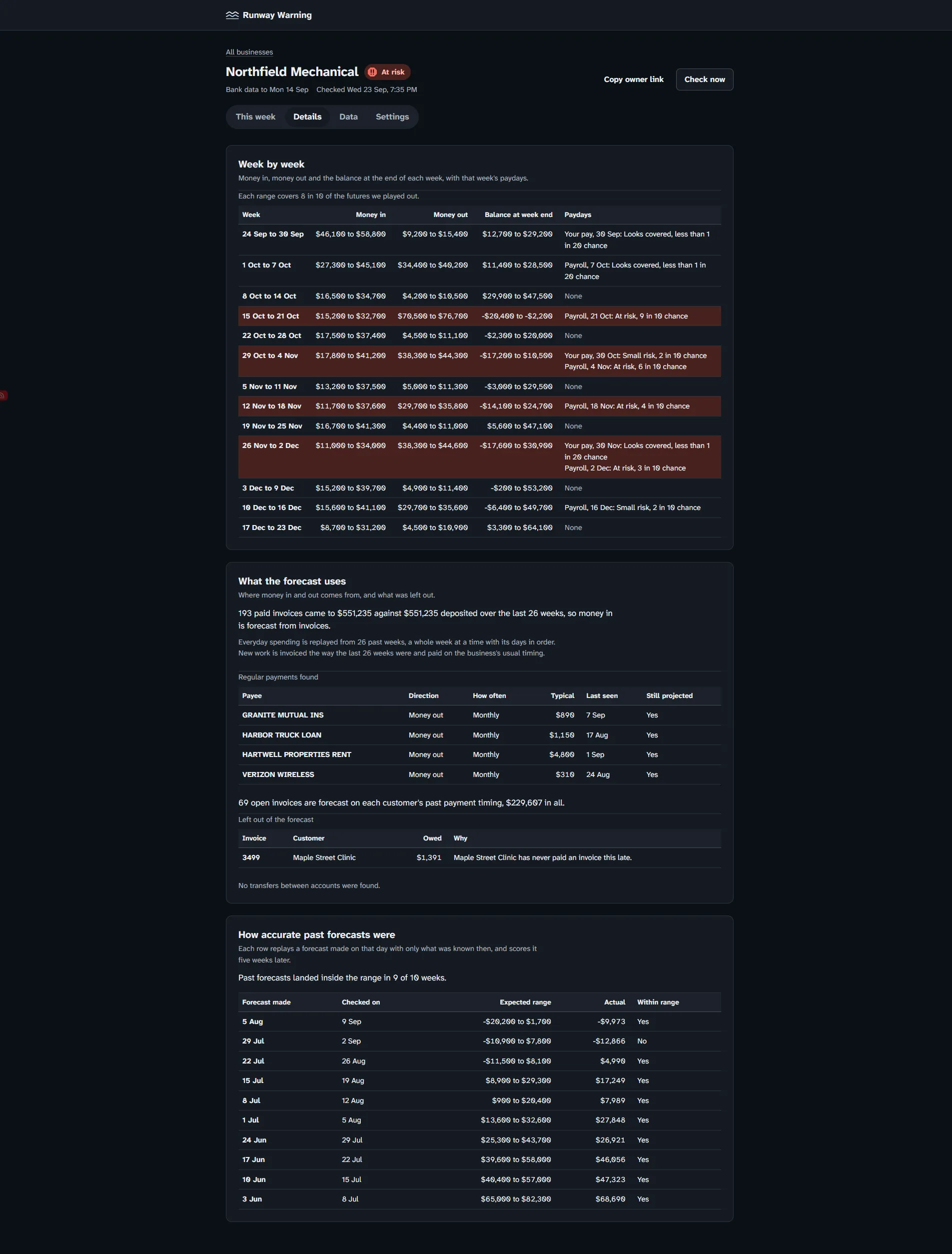The width and height of the screenshot is (952, 1254).
Task: Click customer Maple Street Clinic
Action: pos(324,857)
